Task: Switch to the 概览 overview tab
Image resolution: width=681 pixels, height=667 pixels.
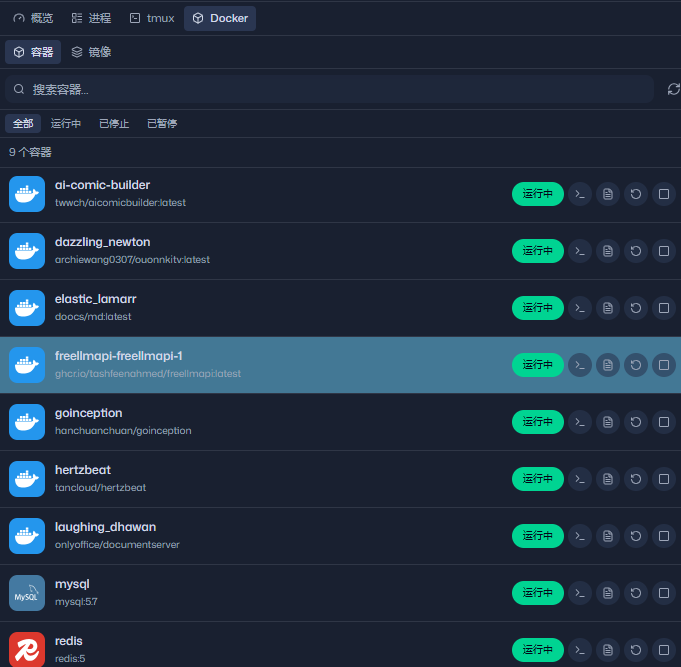Action: 33,18
